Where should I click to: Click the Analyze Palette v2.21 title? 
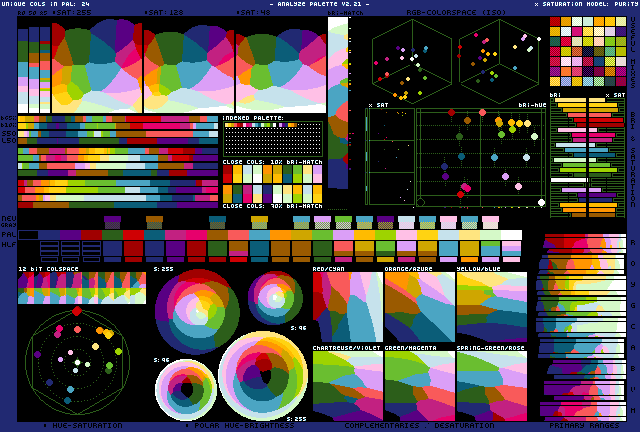pos(319,4)
